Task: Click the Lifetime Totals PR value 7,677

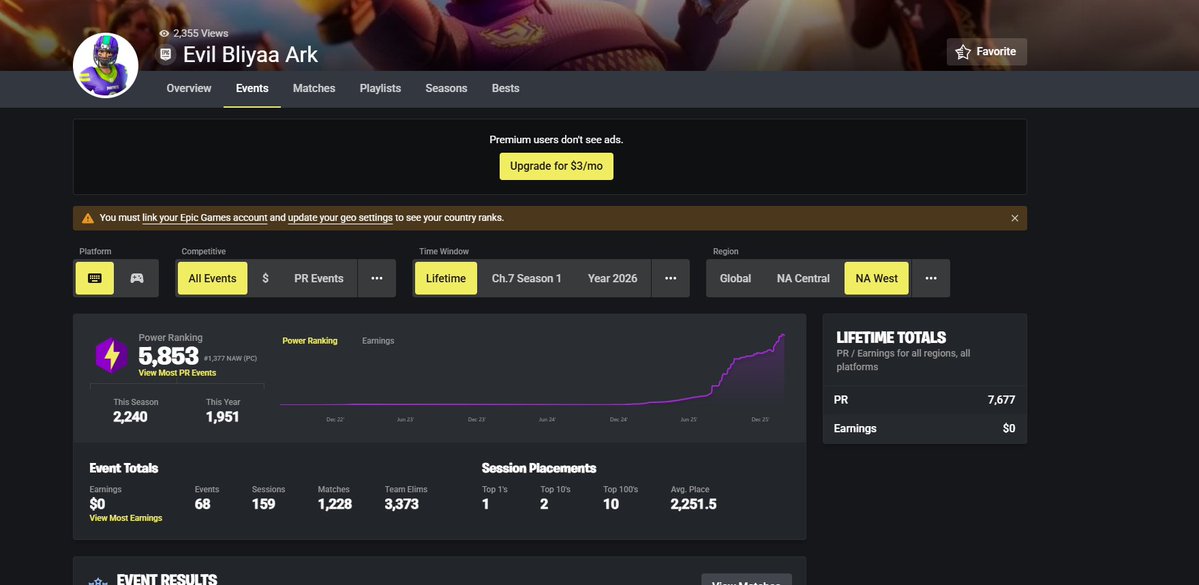Action: click(x=1001, y=400)
